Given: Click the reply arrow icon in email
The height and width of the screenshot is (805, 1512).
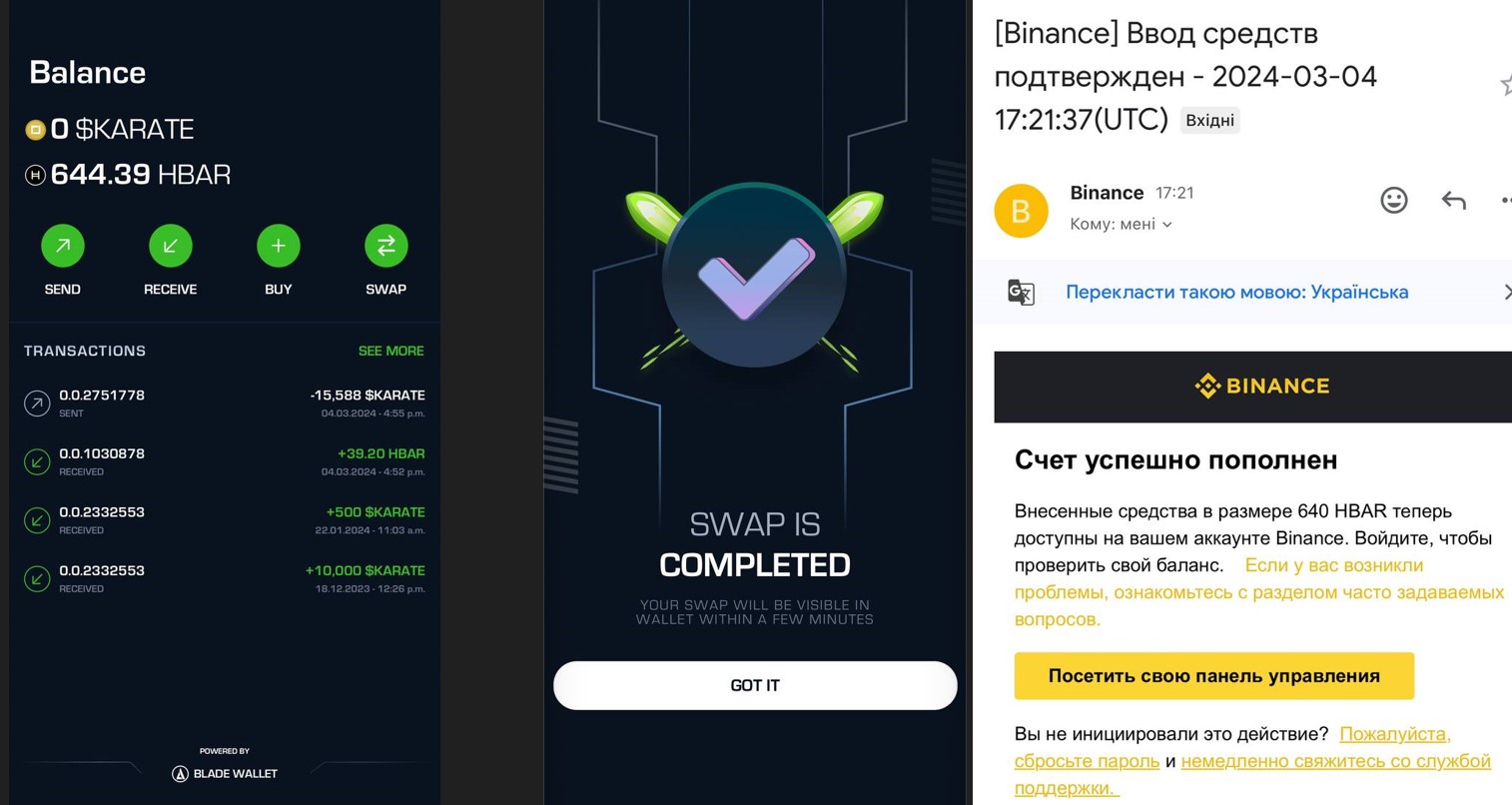Looking at the screenshot, I should pyautogui.click(x=1453, y=201).
